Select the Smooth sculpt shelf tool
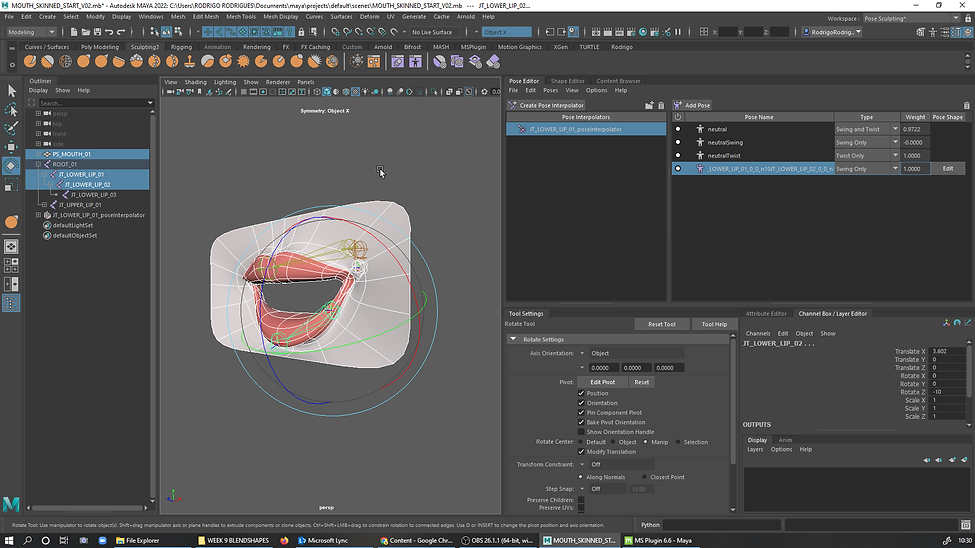Image resolution: width=975 pixels, height=548 pixels. [x=47, y=61]
